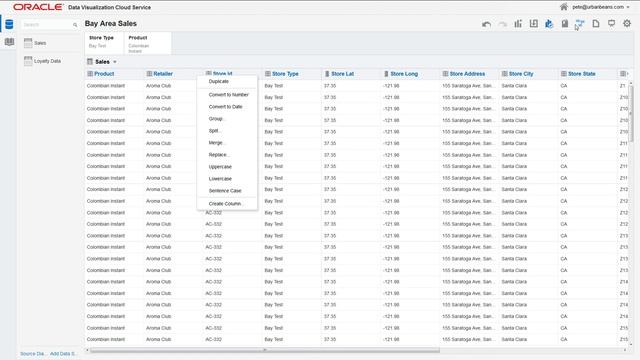This screenshot has width=640, height=360.
Task: Click numeric icon beside Store Long header
Action: click(x=386, y=74)
